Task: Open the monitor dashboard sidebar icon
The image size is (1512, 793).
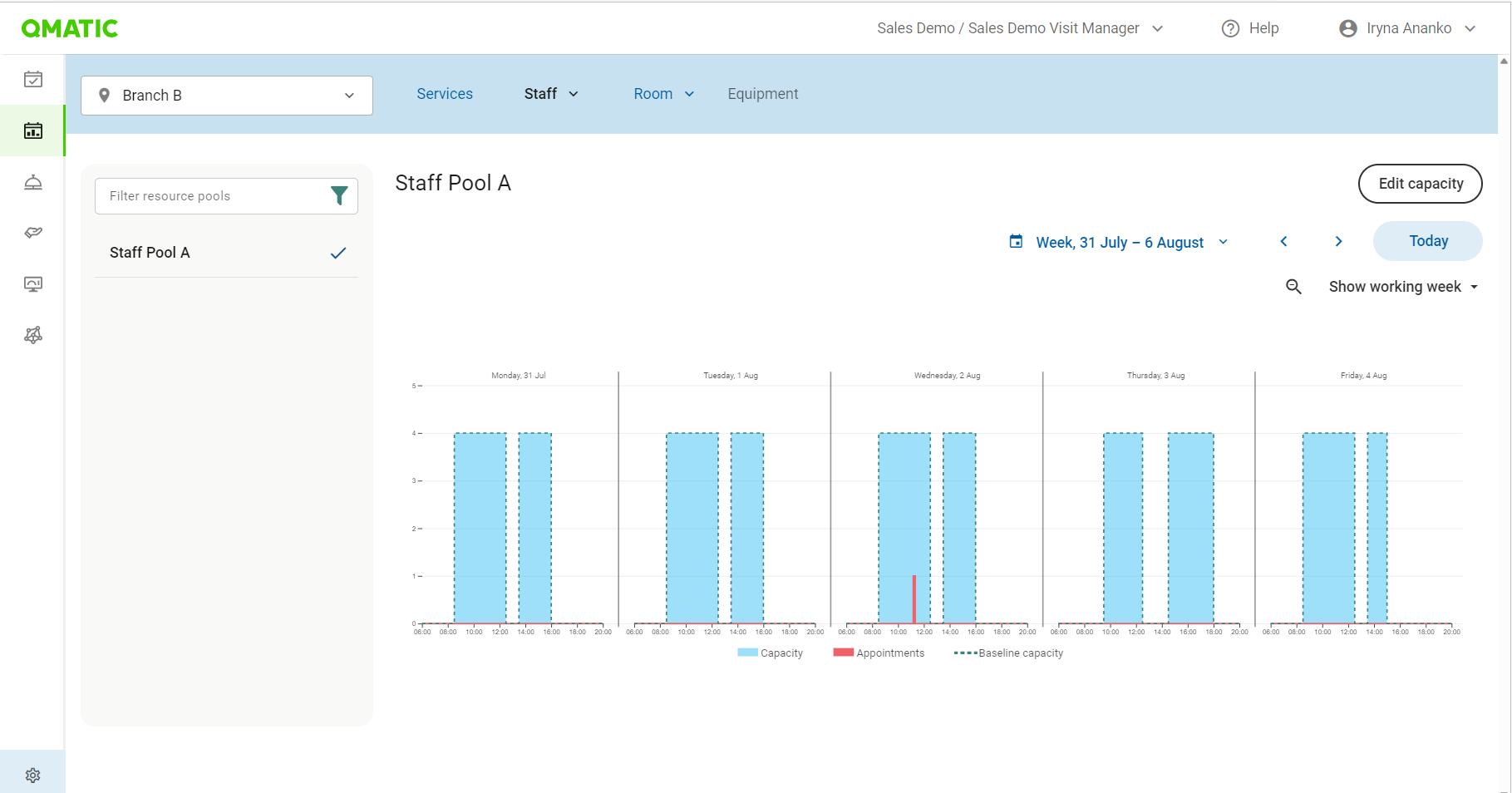Action: pyautogui.click(x=33, y=284)
